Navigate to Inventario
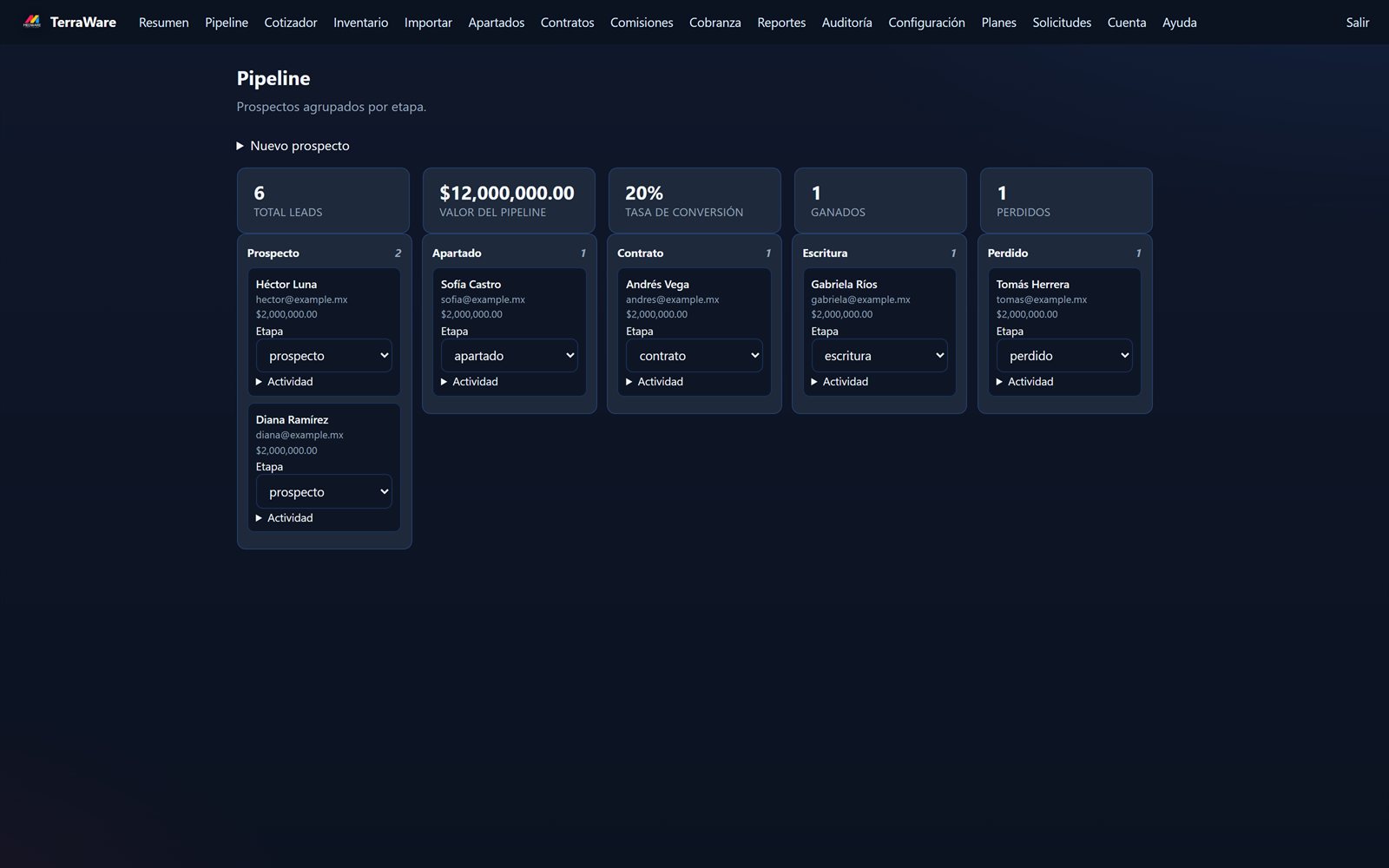1389x868 pixels. (x=360, y=23)
